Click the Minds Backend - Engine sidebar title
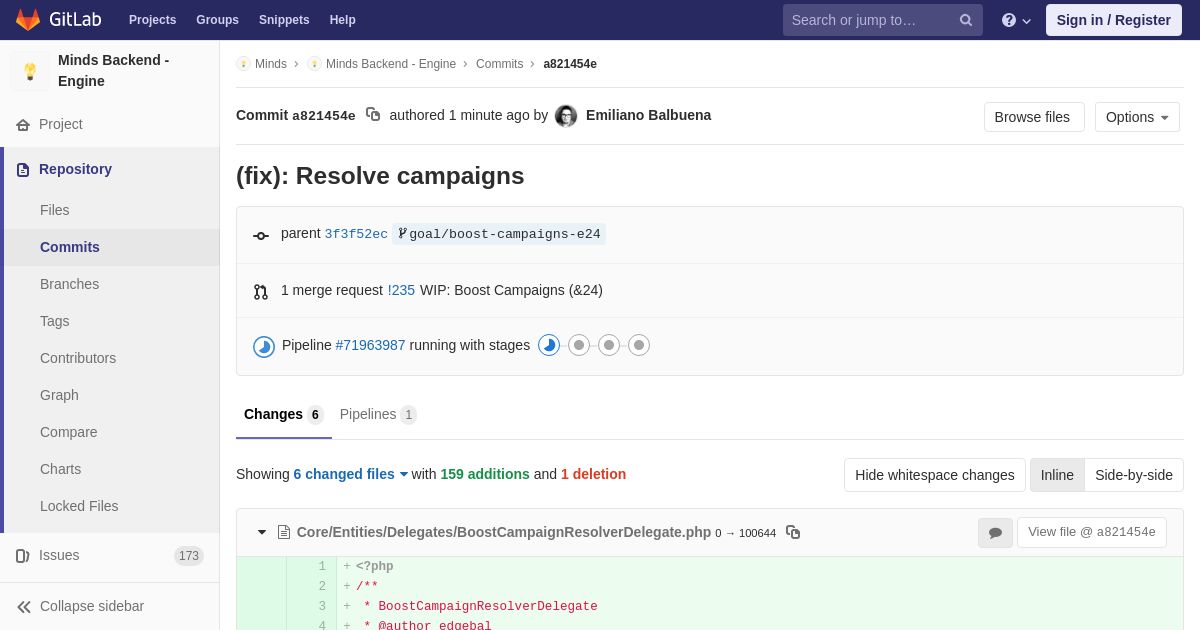The width and height of the screenshot is (1200, 630). [x=114, y=71]
